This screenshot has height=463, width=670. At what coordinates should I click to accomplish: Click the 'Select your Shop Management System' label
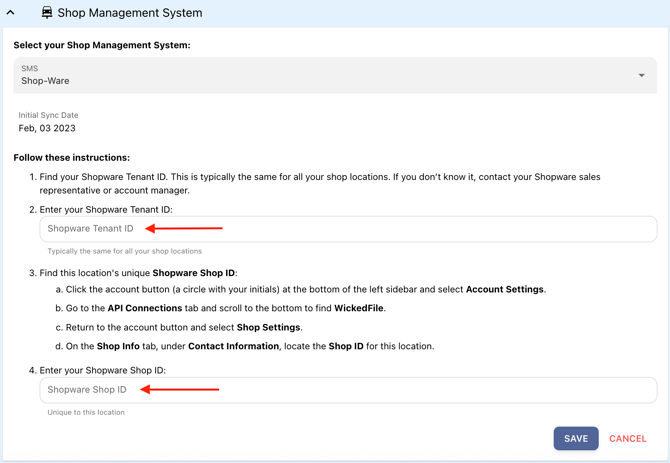[x=101, y=45]
